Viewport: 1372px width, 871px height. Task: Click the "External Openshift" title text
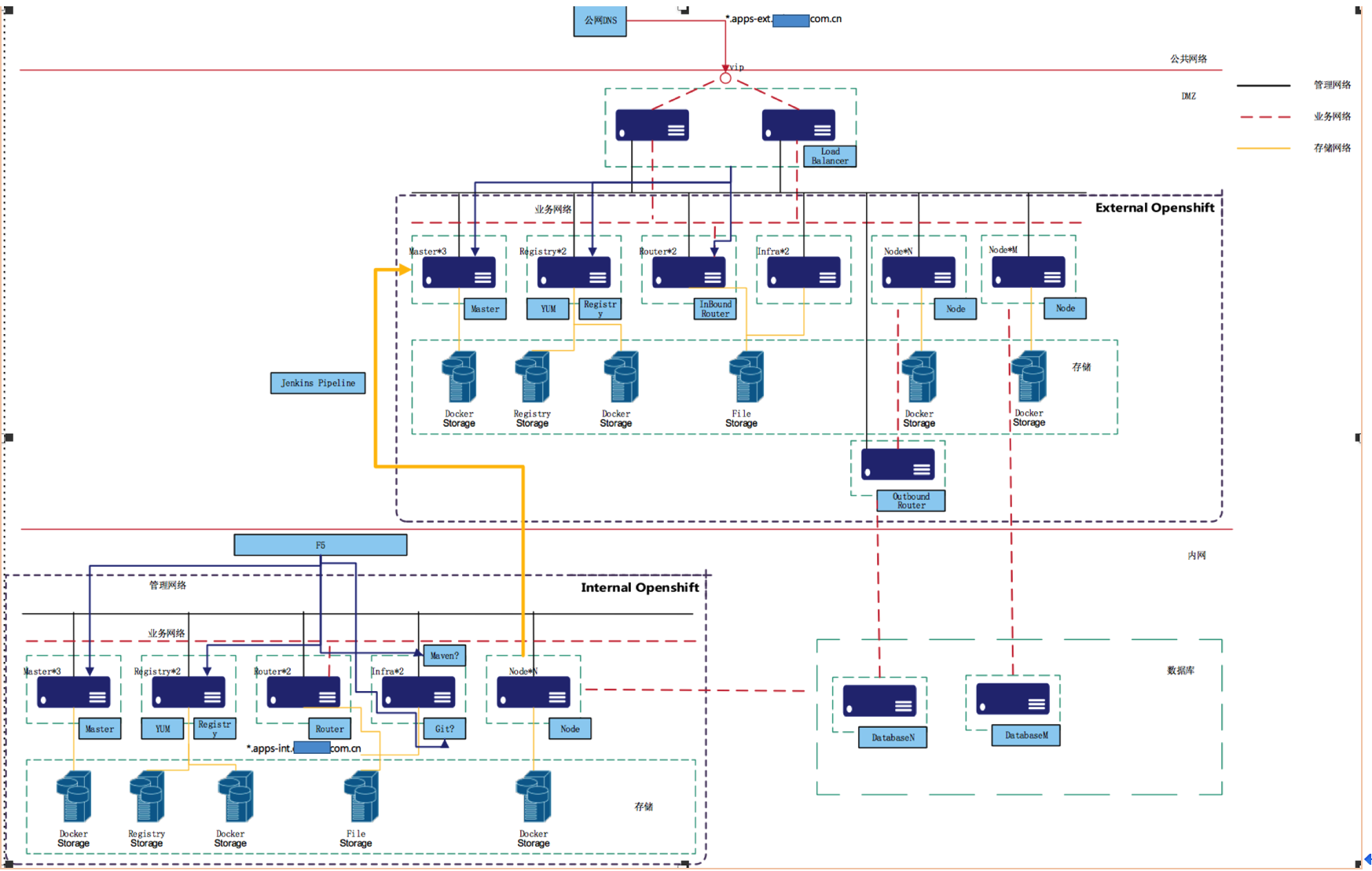point(1155,208)
